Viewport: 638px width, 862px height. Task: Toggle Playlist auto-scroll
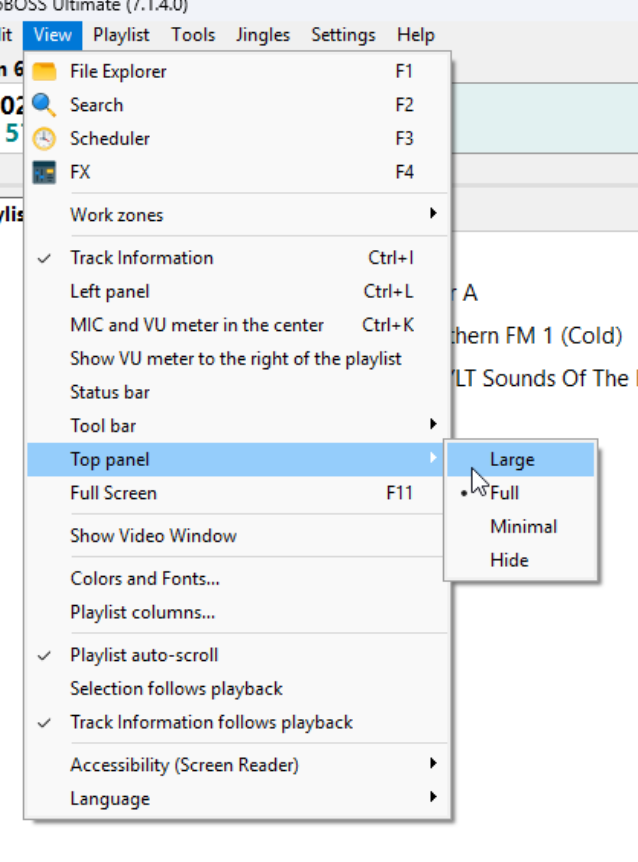[x=237, y=655]
